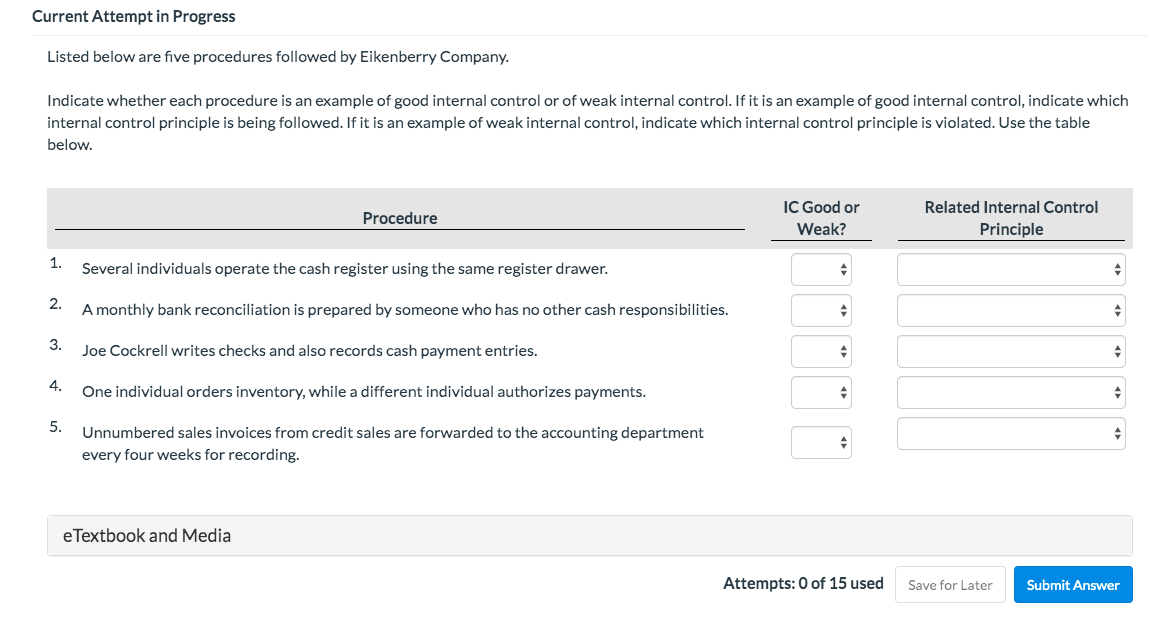This screenshot has height=635, width=1159.
Task: Open the principle dropdown for Joe Cockrell's procedure
Action: [x=1010, y=351]
